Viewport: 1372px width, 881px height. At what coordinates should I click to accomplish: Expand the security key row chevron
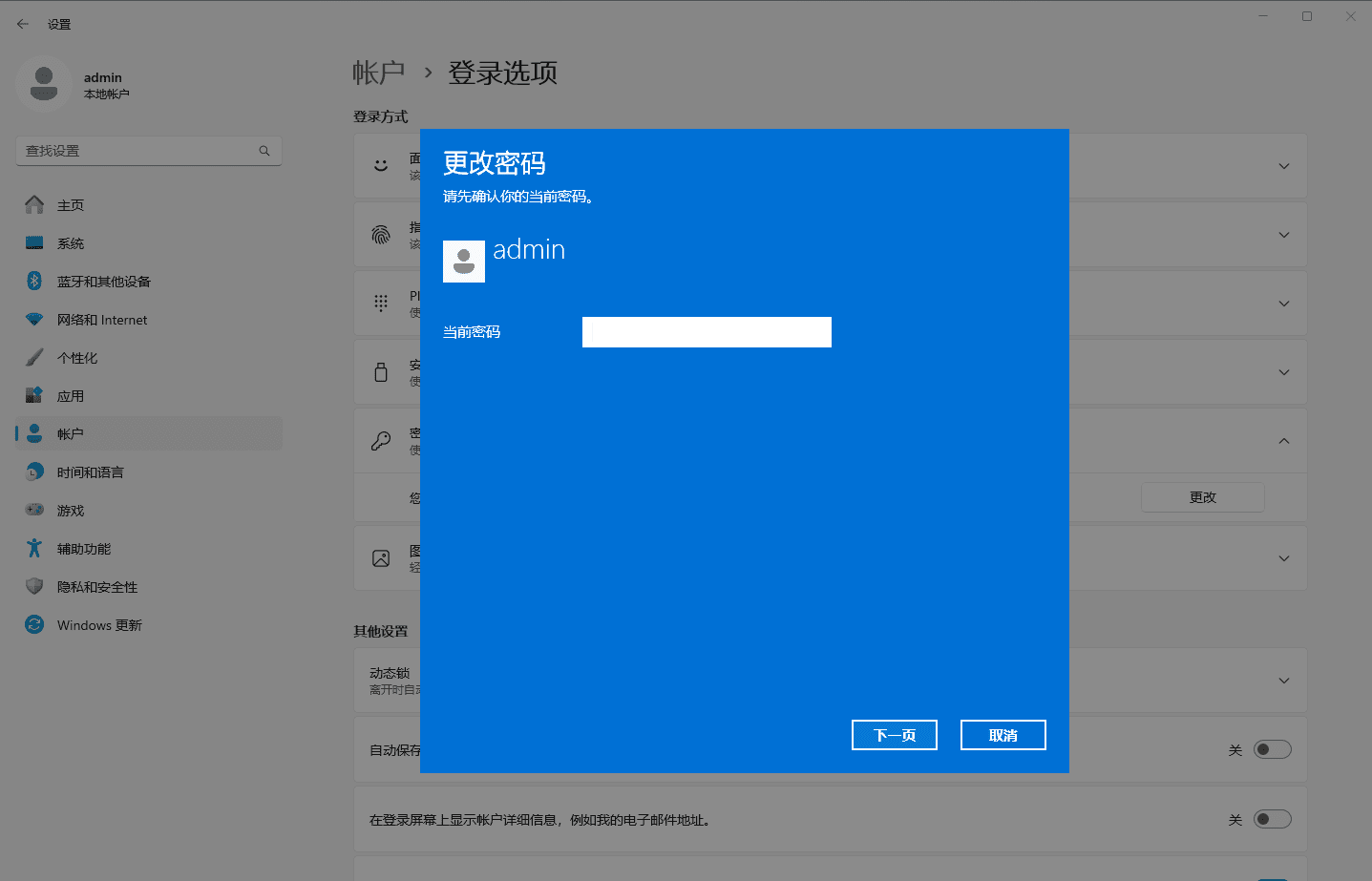coord(1284,372)
